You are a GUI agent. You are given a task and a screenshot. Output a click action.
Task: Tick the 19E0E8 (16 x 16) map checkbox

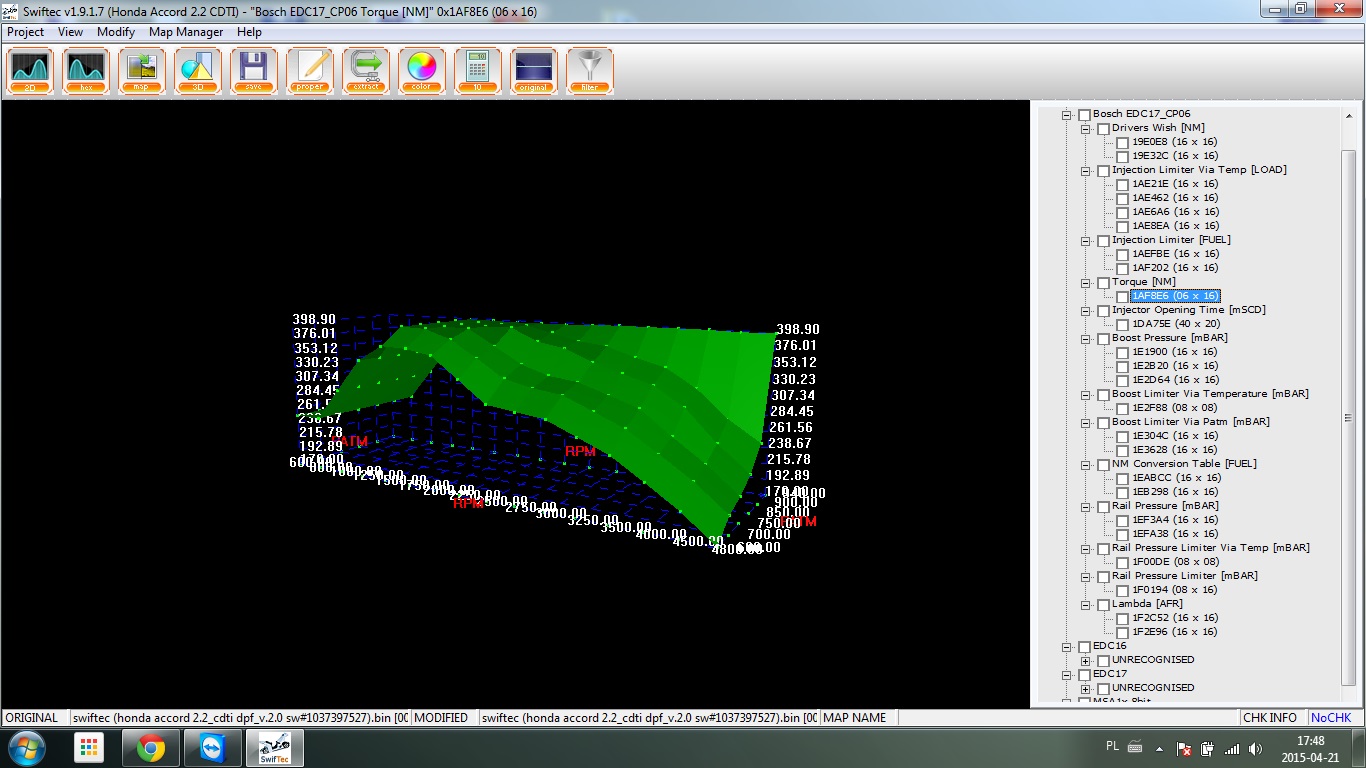pos(1123,143)
